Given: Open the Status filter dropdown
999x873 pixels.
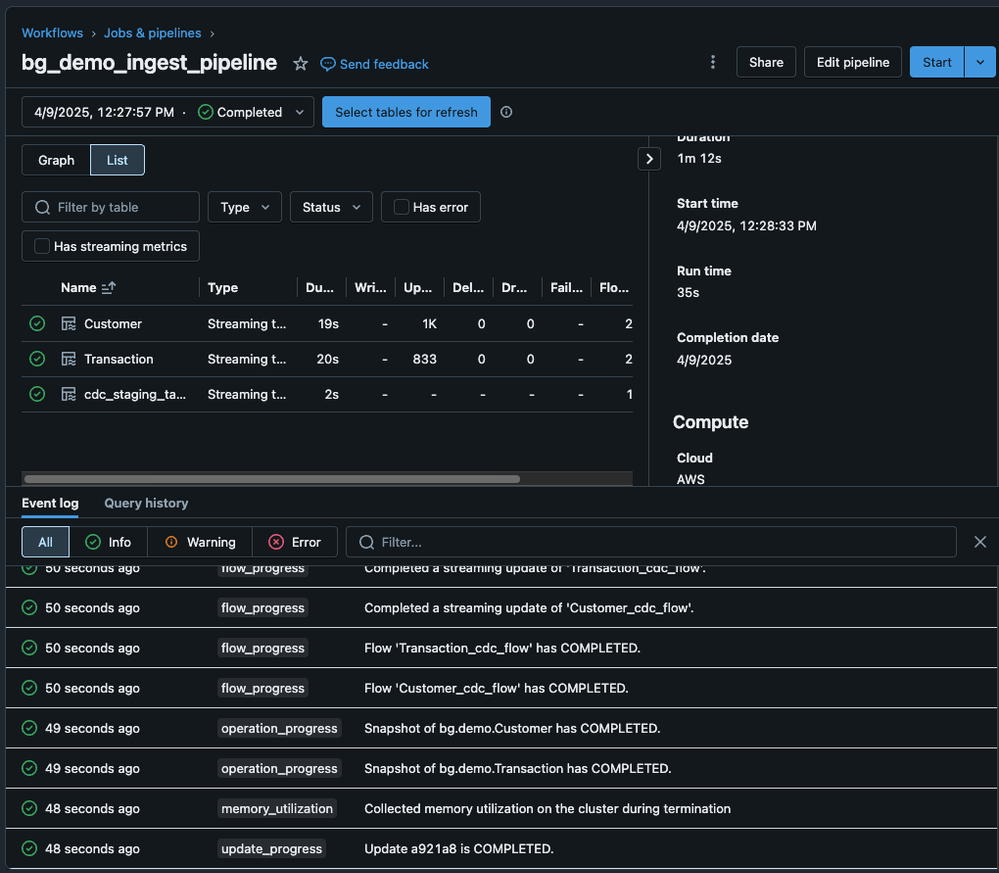Looking at the screenshot, I should [x=331, y=207].
